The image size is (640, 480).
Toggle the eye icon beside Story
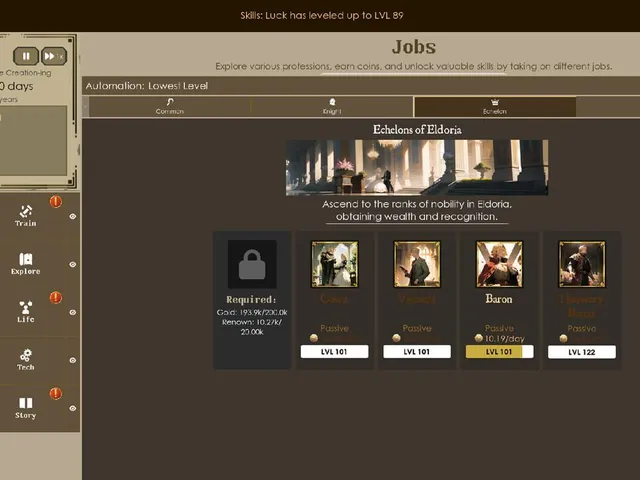[x=73, y=408]
